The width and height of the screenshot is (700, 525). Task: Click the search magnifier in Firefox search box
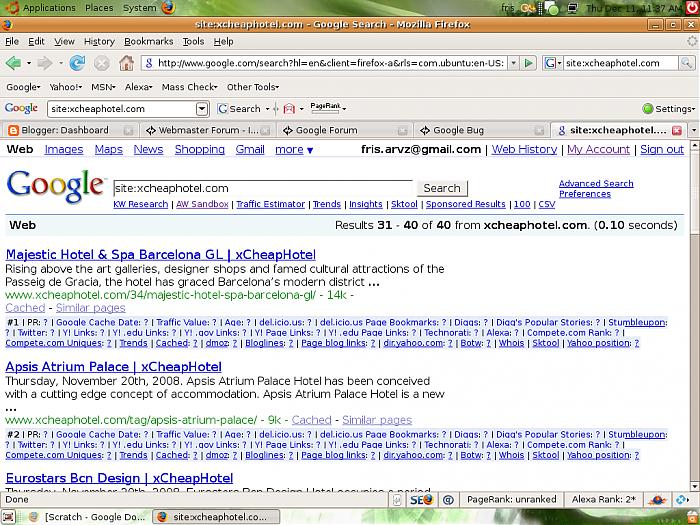click(x=686, y=63)
